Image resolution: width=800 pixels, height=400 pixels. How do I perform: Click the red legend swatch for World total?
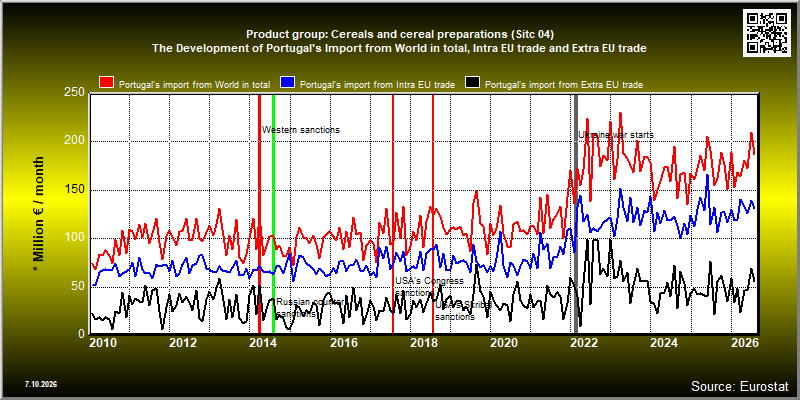pyautogui.click(x=106, y=83)
